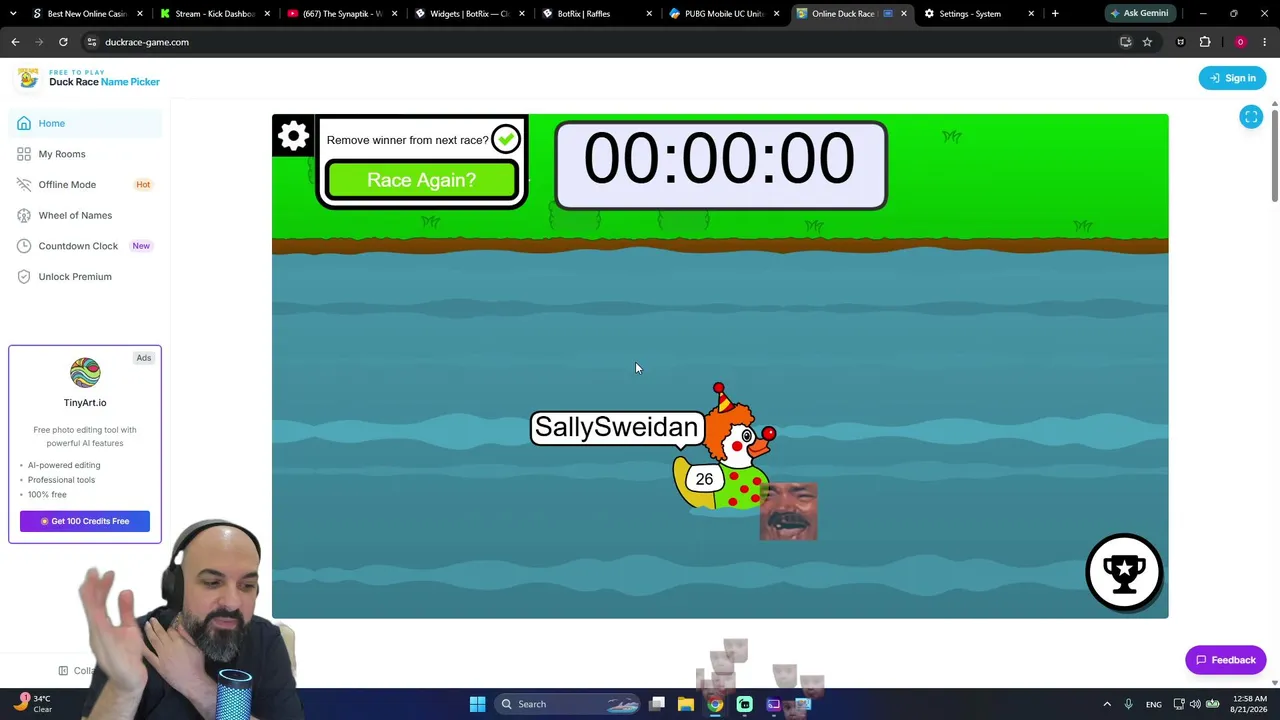Screen dimensions: 1280x720
Task: Click the Offline Mode icon
Action: [x=24, y=184]
